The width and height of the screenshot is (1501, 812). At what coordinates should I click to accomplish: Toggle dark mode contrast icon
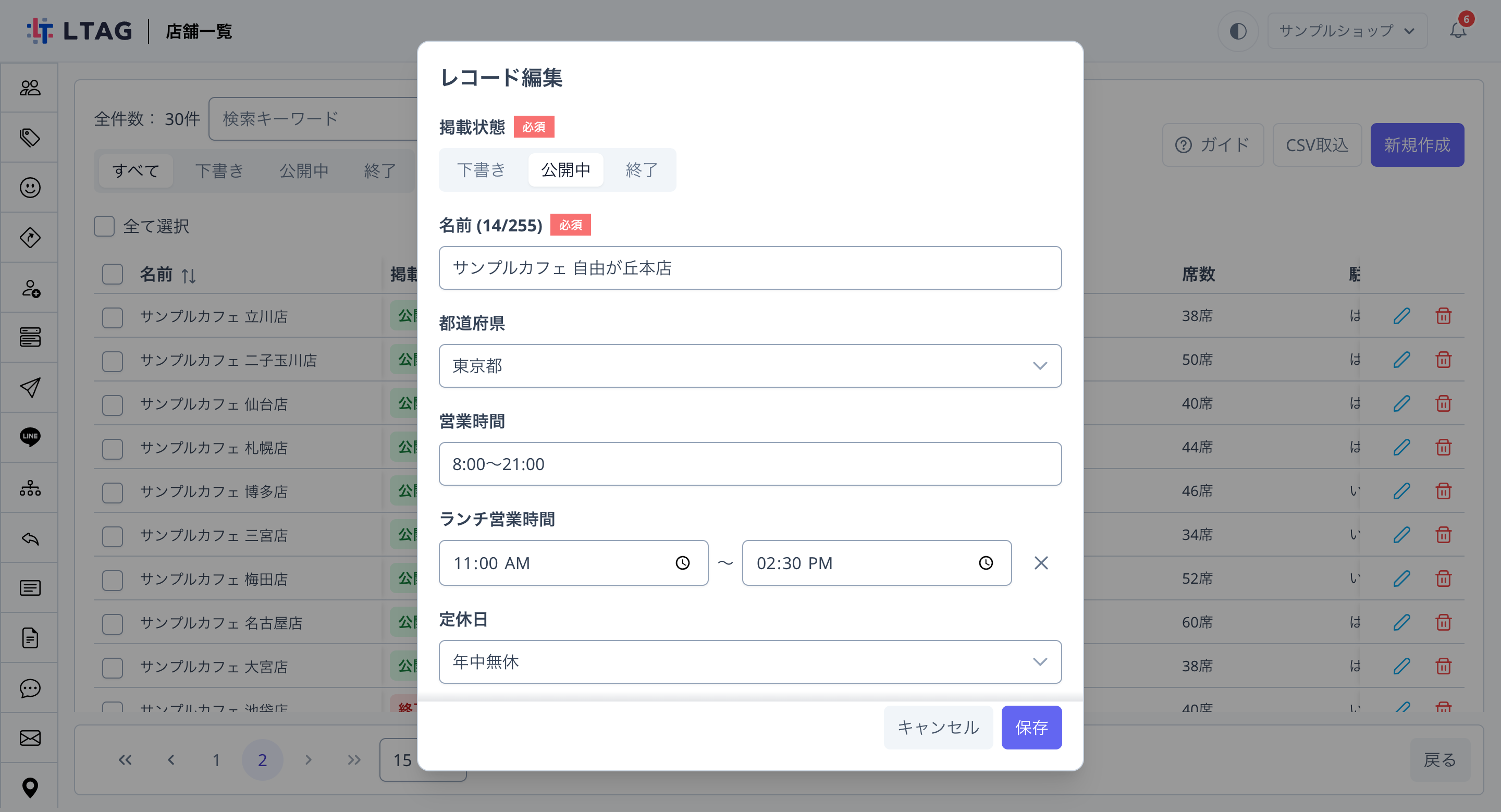point(1238,31)
